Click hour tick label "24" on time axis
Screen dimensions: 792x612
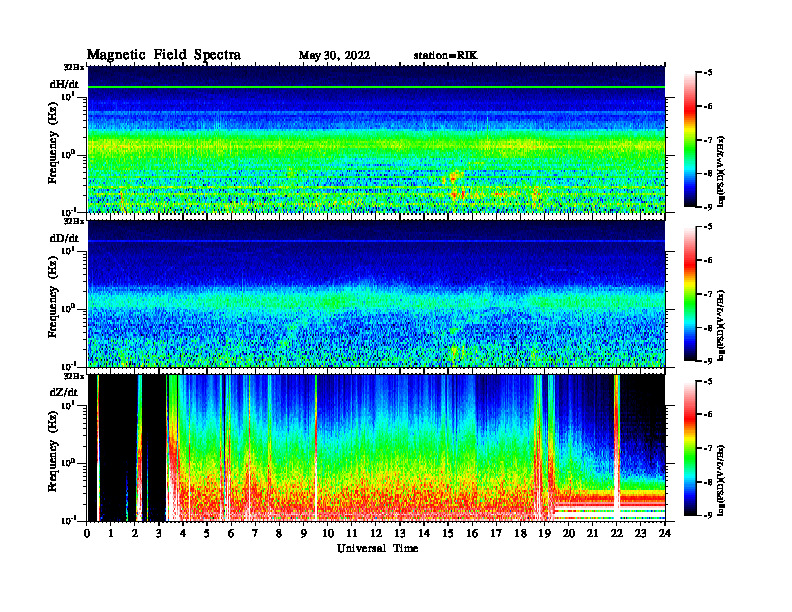tap(665, 534)
